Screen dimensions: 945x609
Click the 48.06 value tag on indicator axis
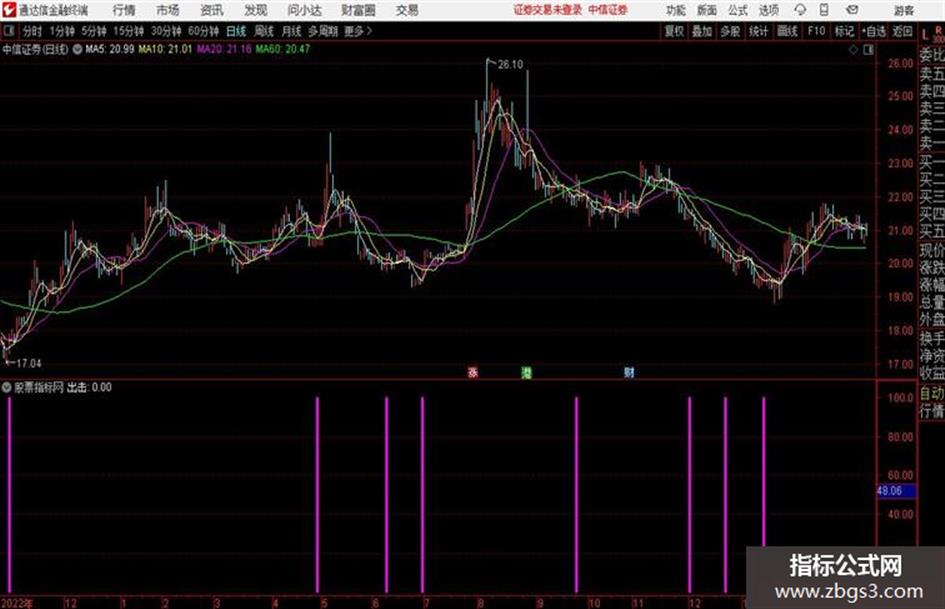896,491
